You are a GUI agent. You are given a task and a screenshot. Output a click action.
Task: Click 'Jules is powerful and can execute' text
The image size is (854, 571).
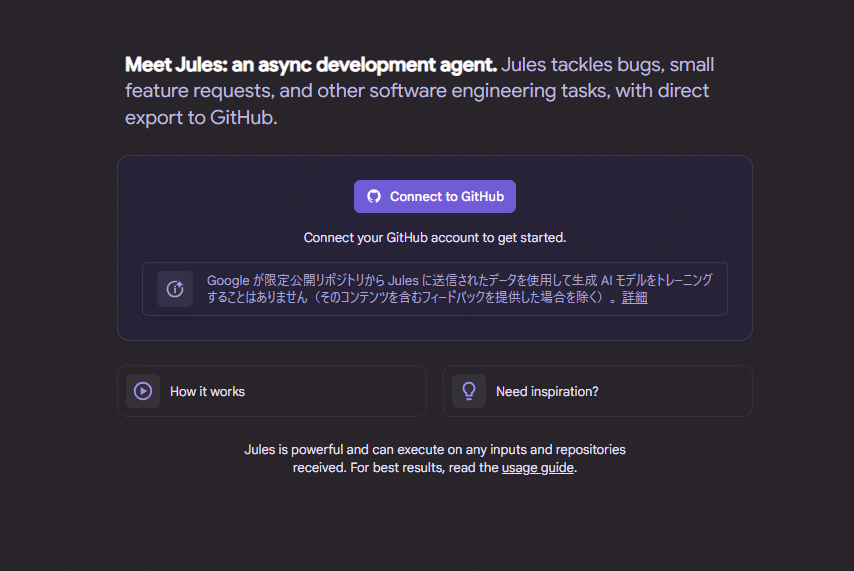tap(435, 458)
